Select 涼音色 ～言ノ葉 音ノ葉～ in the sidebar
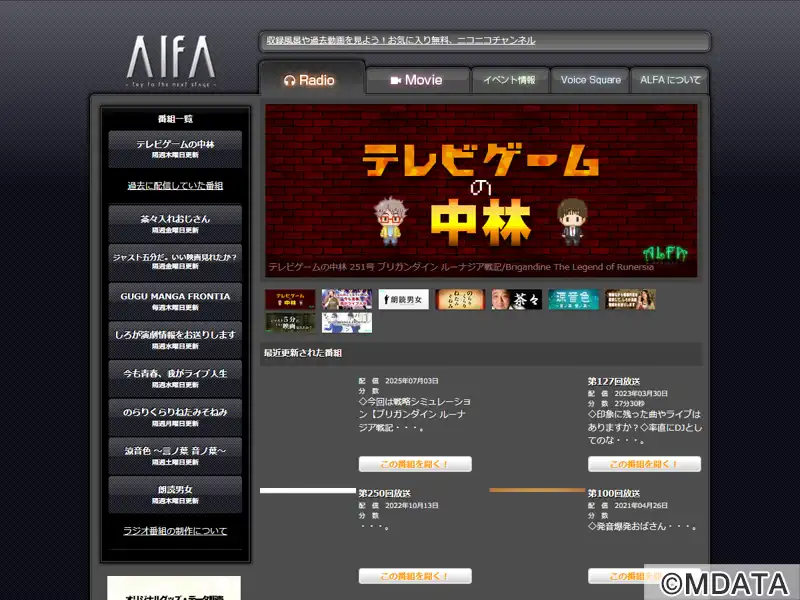 175,456
